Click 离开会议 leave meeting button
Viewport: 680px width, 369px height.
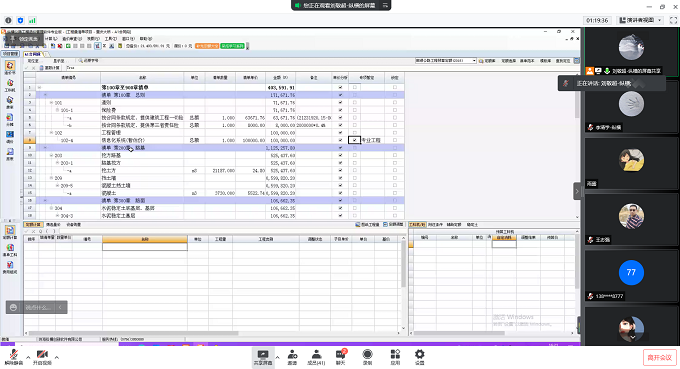(659, 357)
